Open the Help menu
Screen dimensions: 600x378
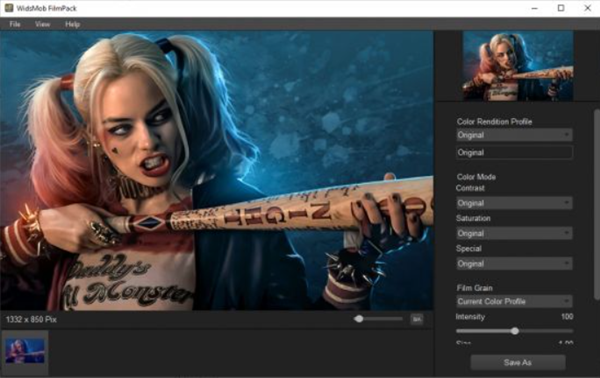tap(72, 24)
